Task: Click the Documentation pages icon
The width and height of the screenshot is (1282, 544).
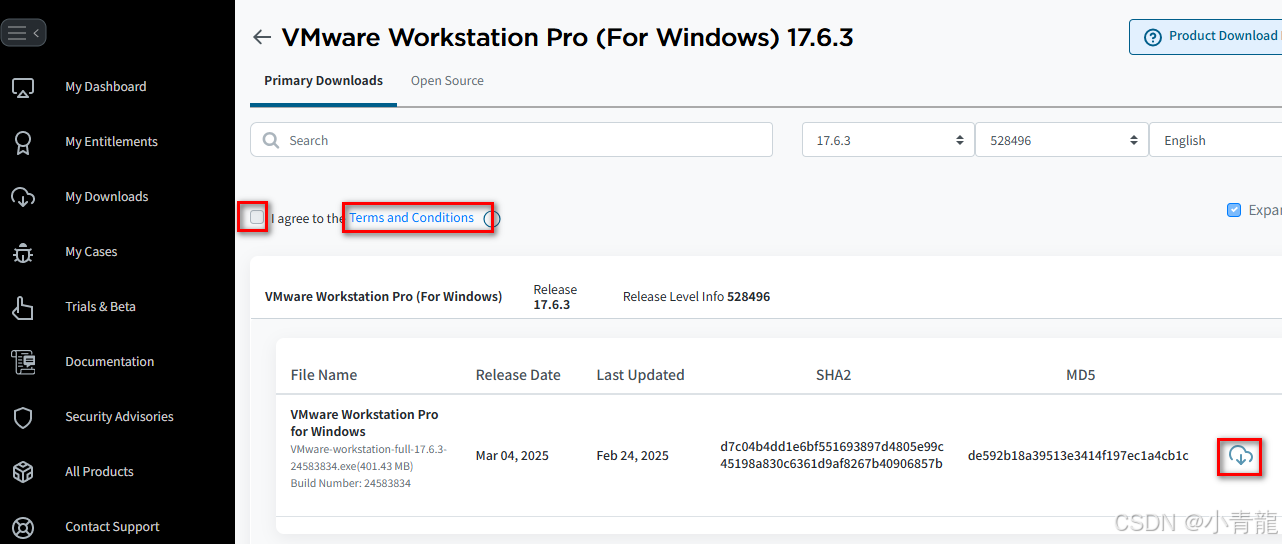Action: (x=23, y=362)
